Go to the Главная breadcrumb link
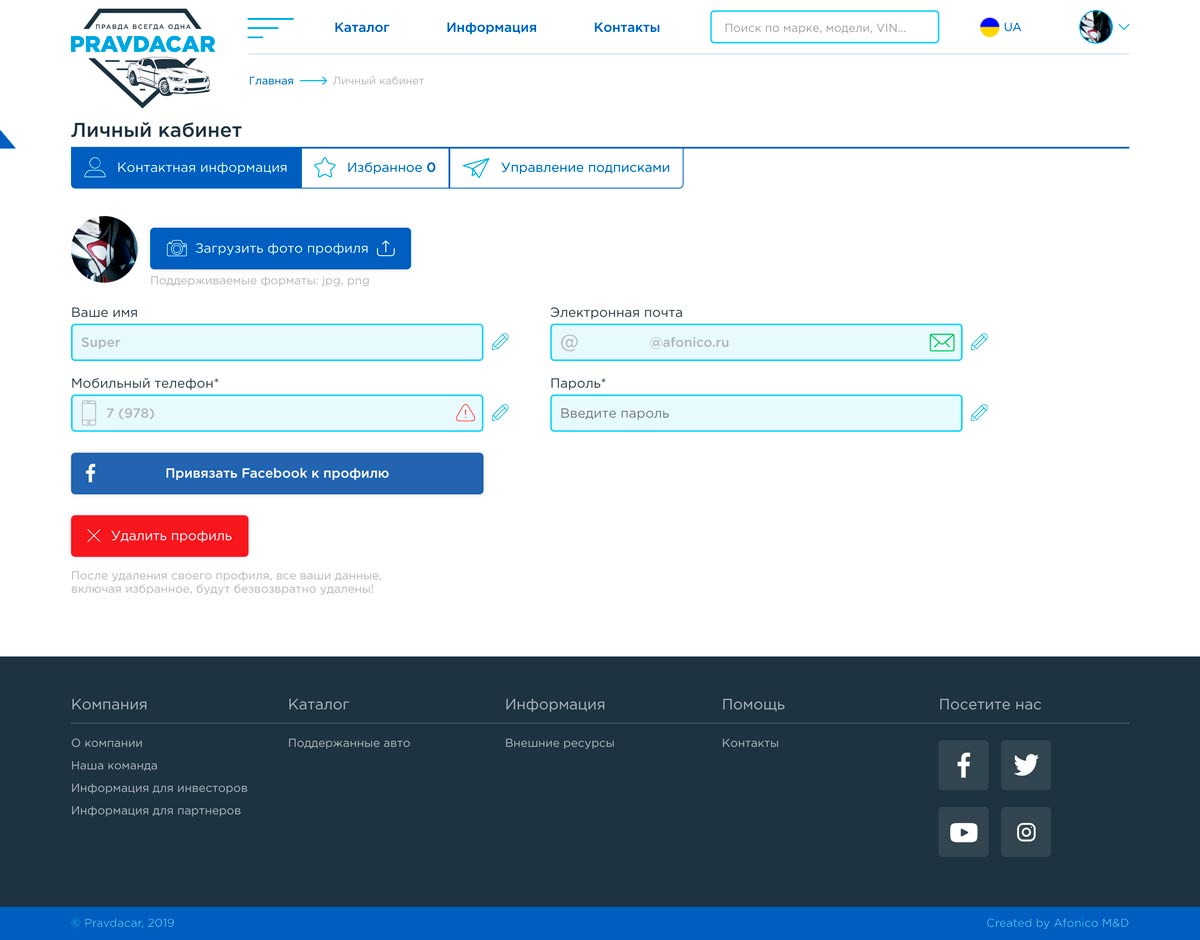 coord(271,81)
